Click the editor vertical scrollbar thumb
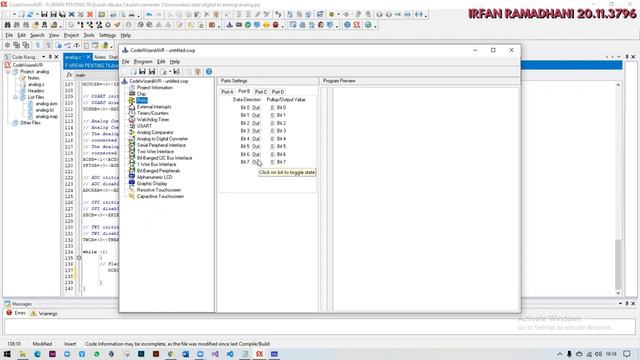 618,264
